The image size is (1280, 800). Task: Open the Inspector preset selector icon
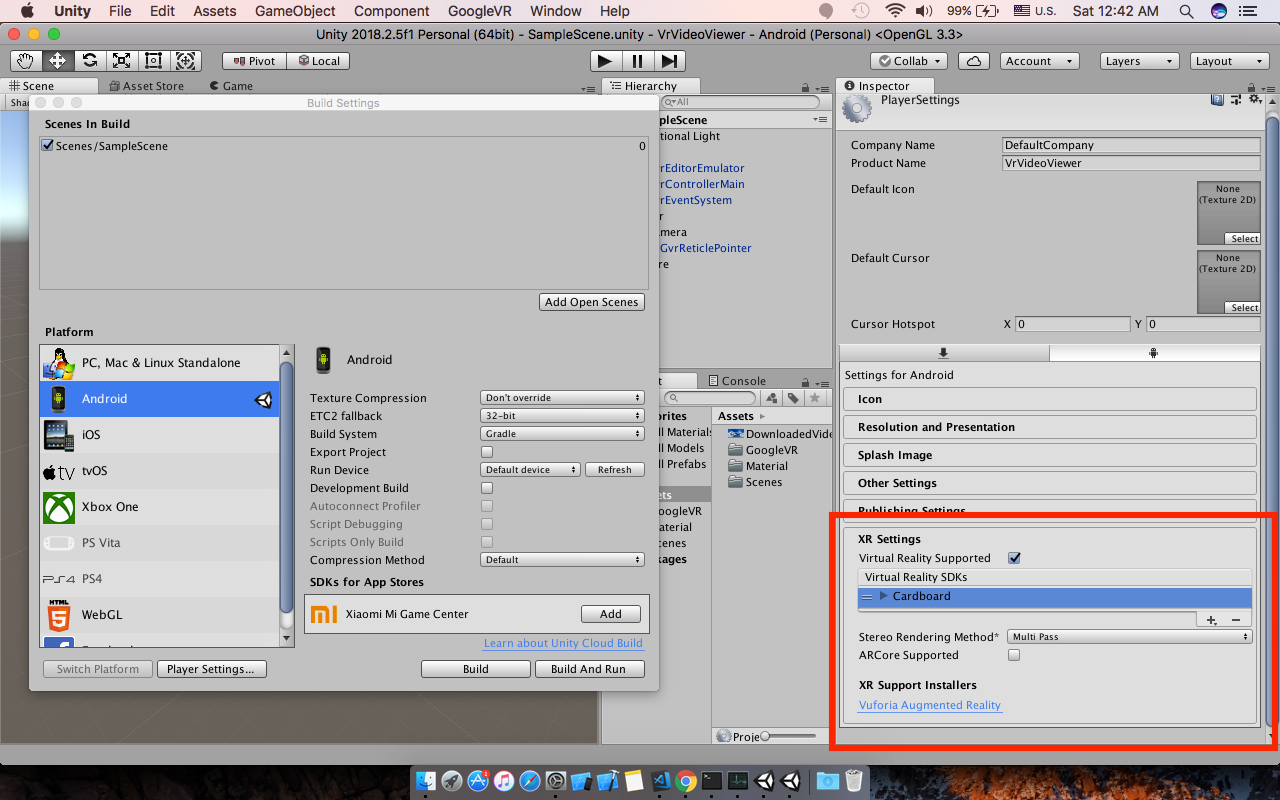point(1235,100)
